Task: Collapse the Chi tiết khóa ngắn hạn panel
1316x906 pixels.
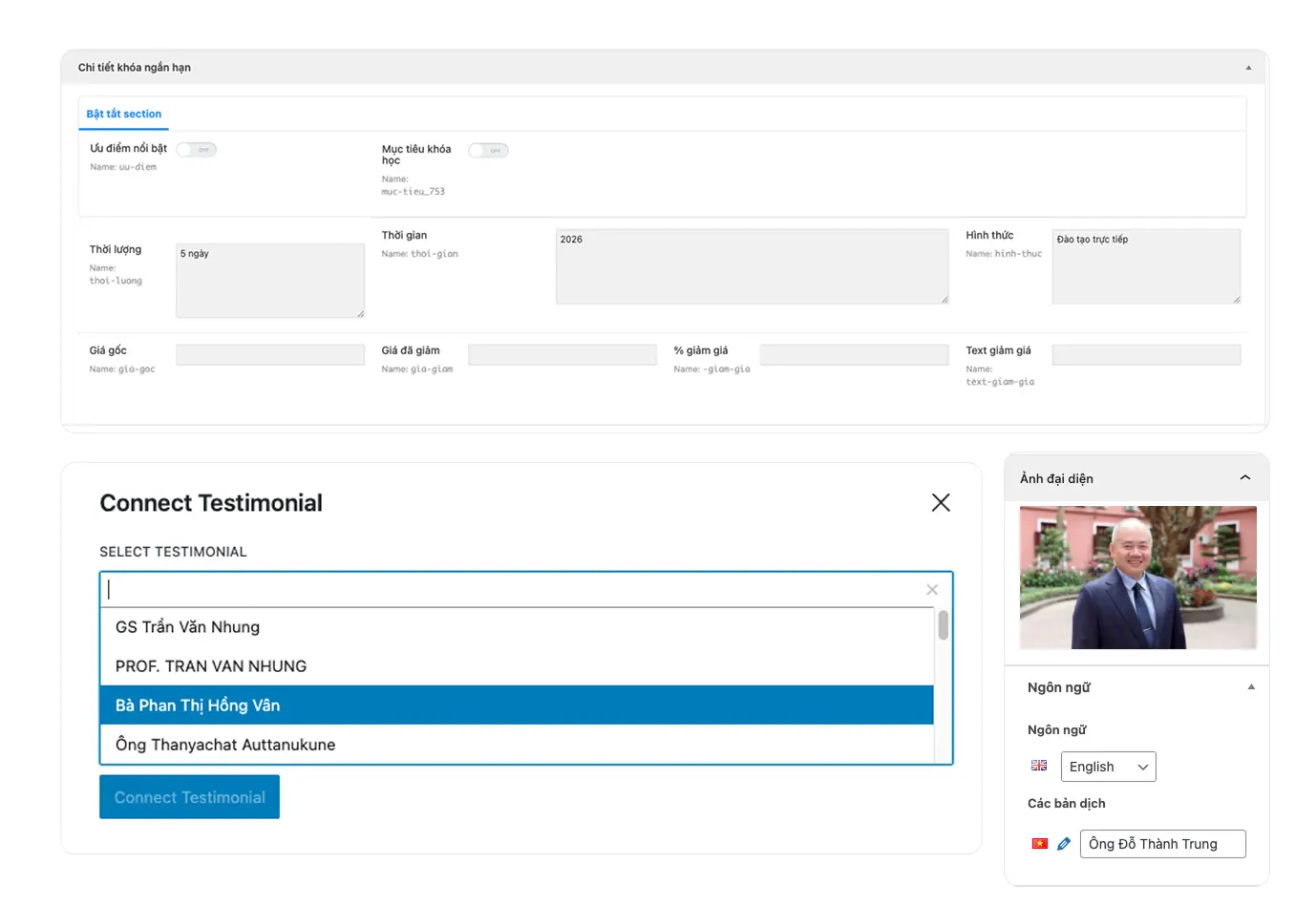Action: click(x=1247, y=68)
